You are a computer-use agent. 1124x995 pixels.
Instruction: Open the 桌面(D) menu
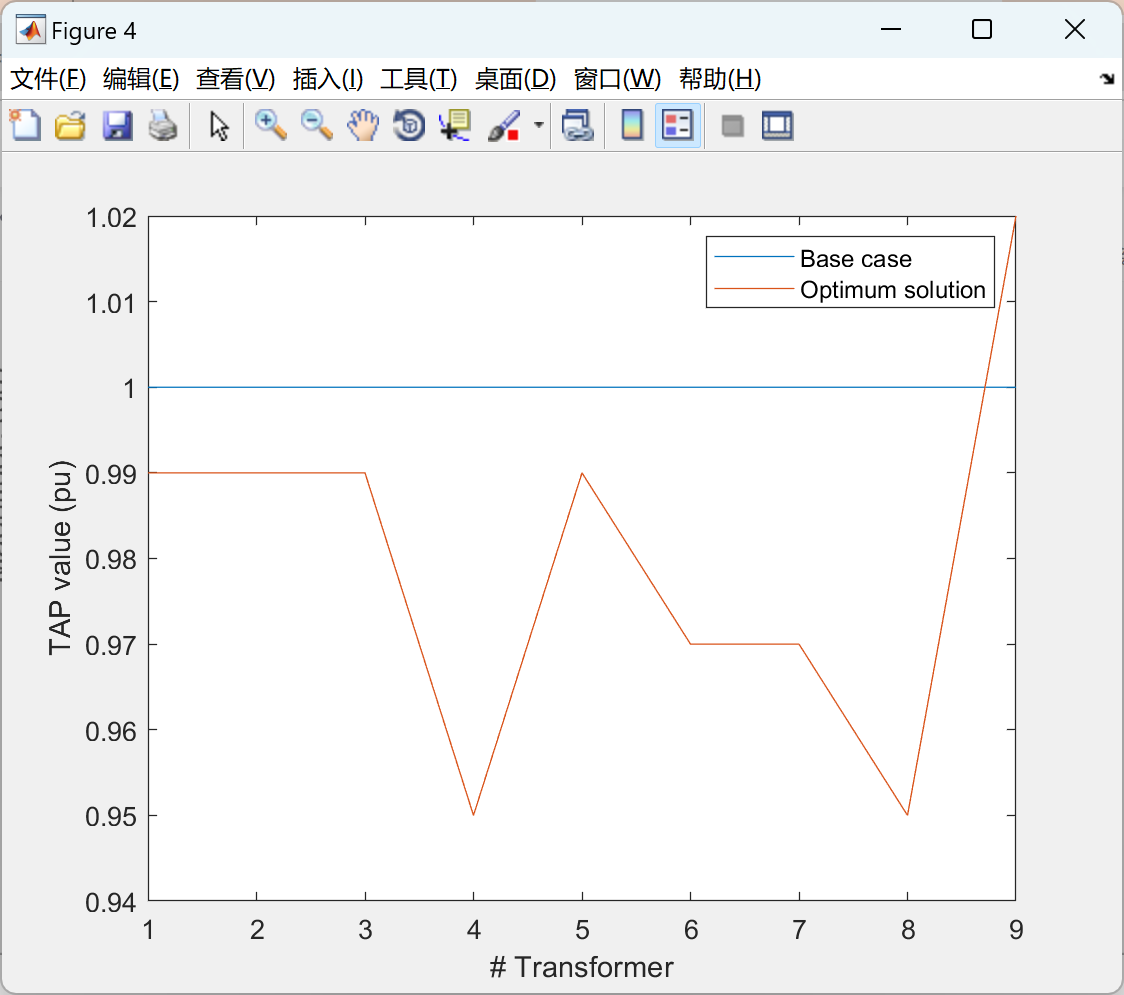515,79
